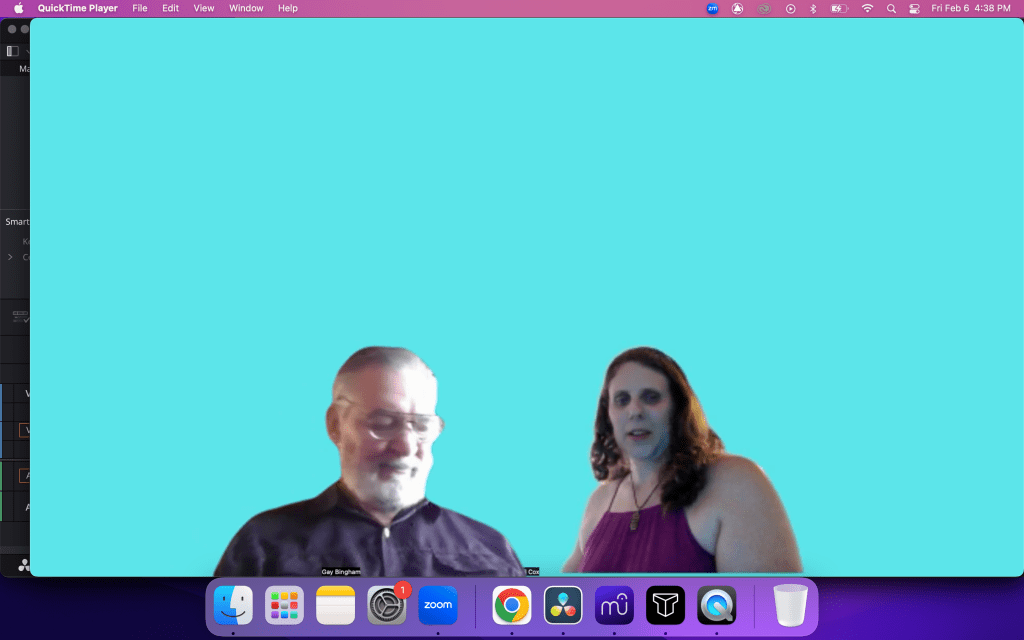Screen dimensions: 1024x640
Task: Click the Zoom status icon in menu bar
Action: (x=712, y=8)
